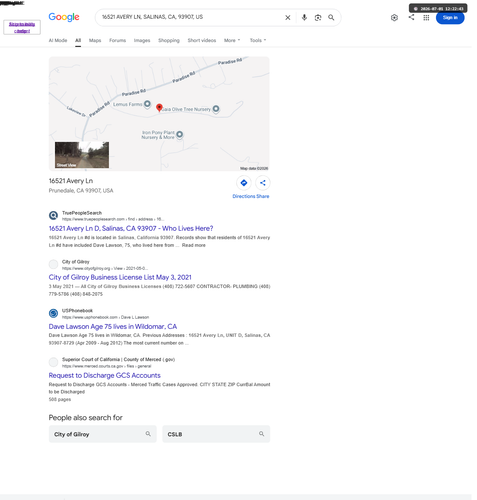The image size is (477, 500).
Task: Click the skip to main content link
Action: [x=22, y=27]
